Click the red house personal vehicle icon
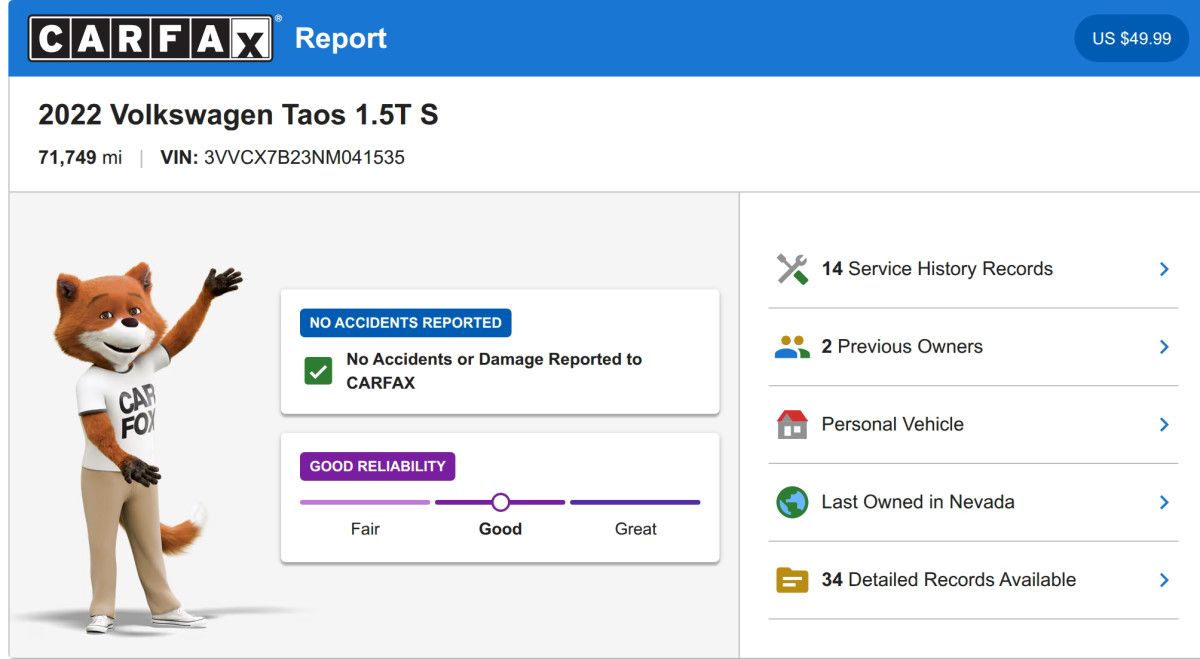The width and height of the screenshot is (1200, 659). tap(792, 424)
